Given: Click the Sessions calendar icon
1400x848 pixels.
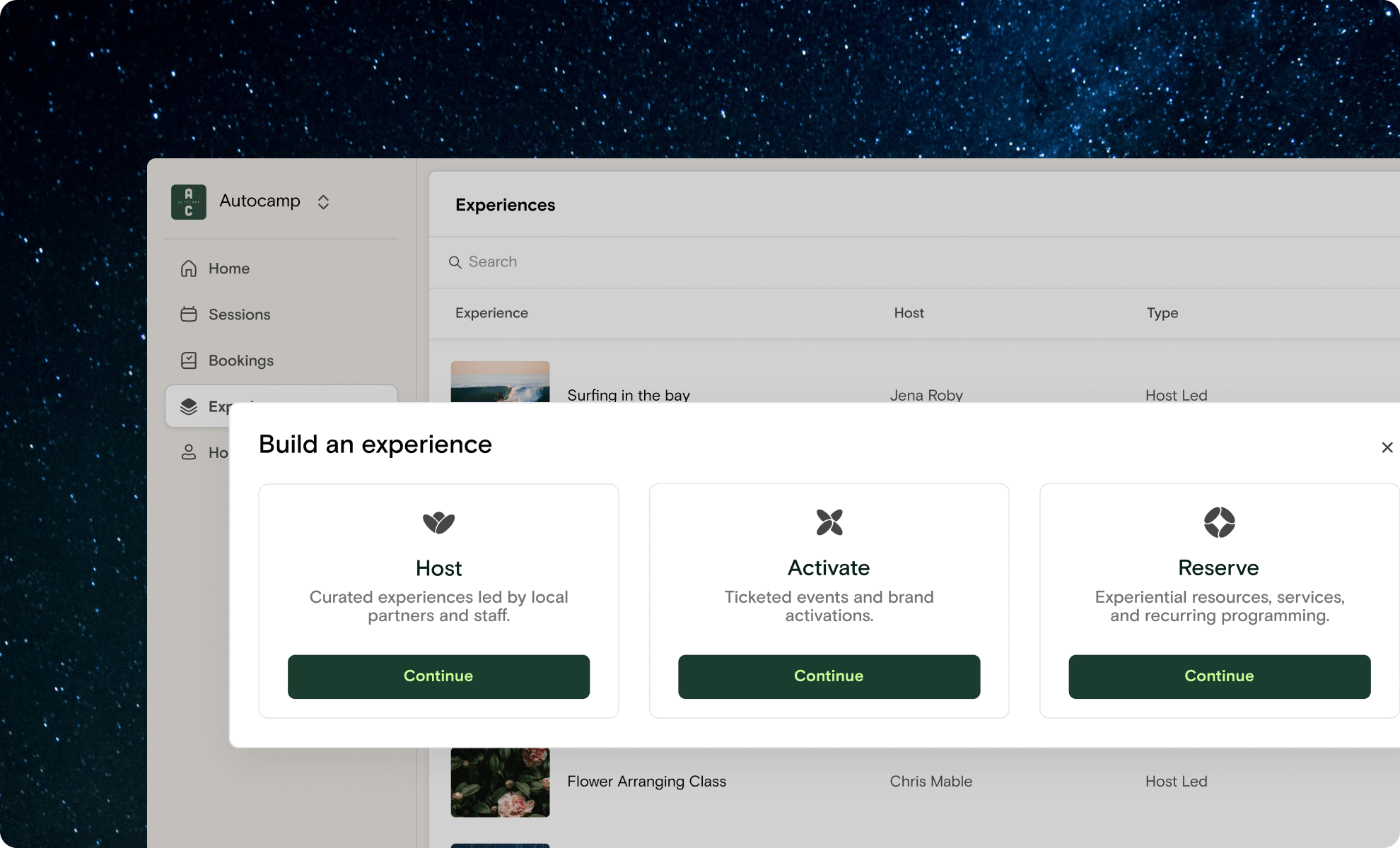Looking at the screenshot, I should [189, 314].
